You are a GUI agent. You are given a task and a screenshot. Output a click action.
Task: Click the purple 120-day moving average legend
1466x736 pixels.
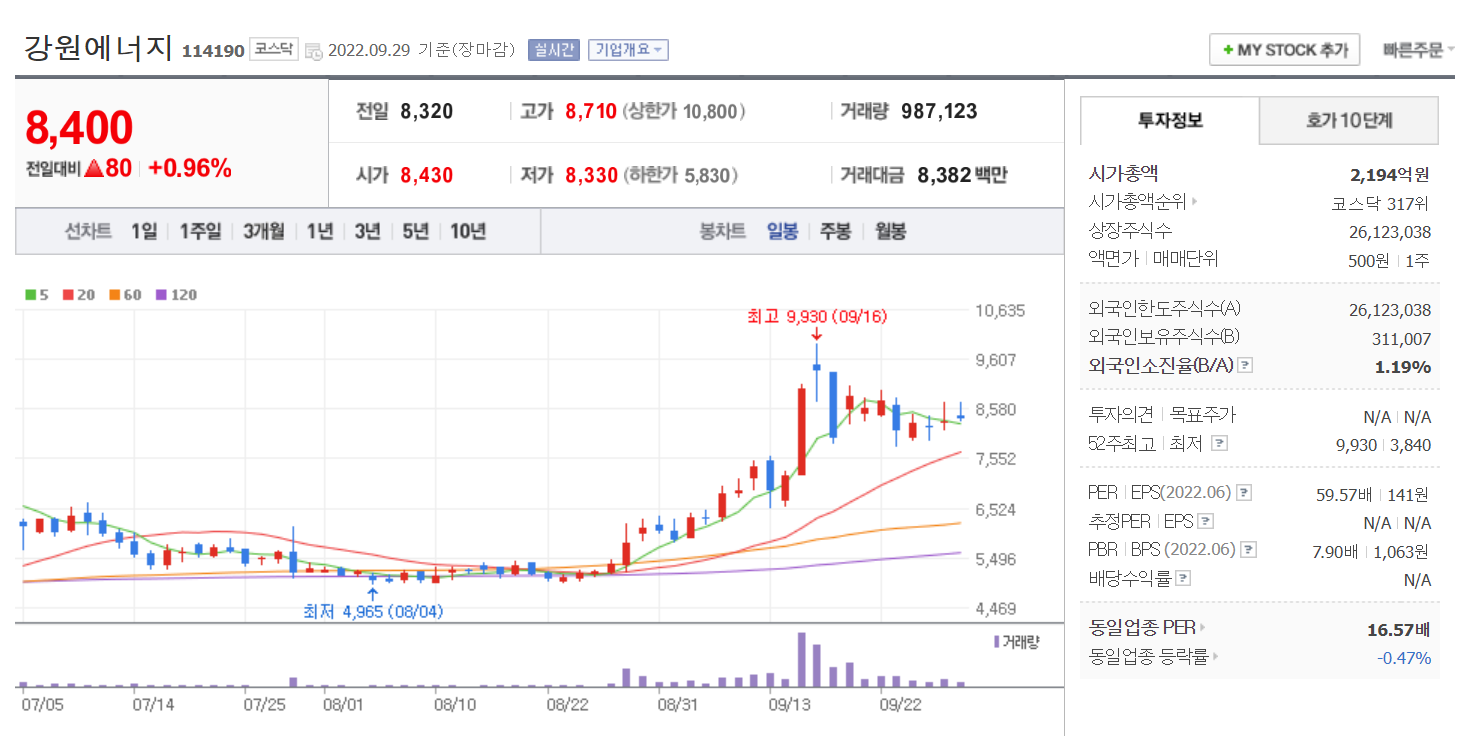(177, 295)
